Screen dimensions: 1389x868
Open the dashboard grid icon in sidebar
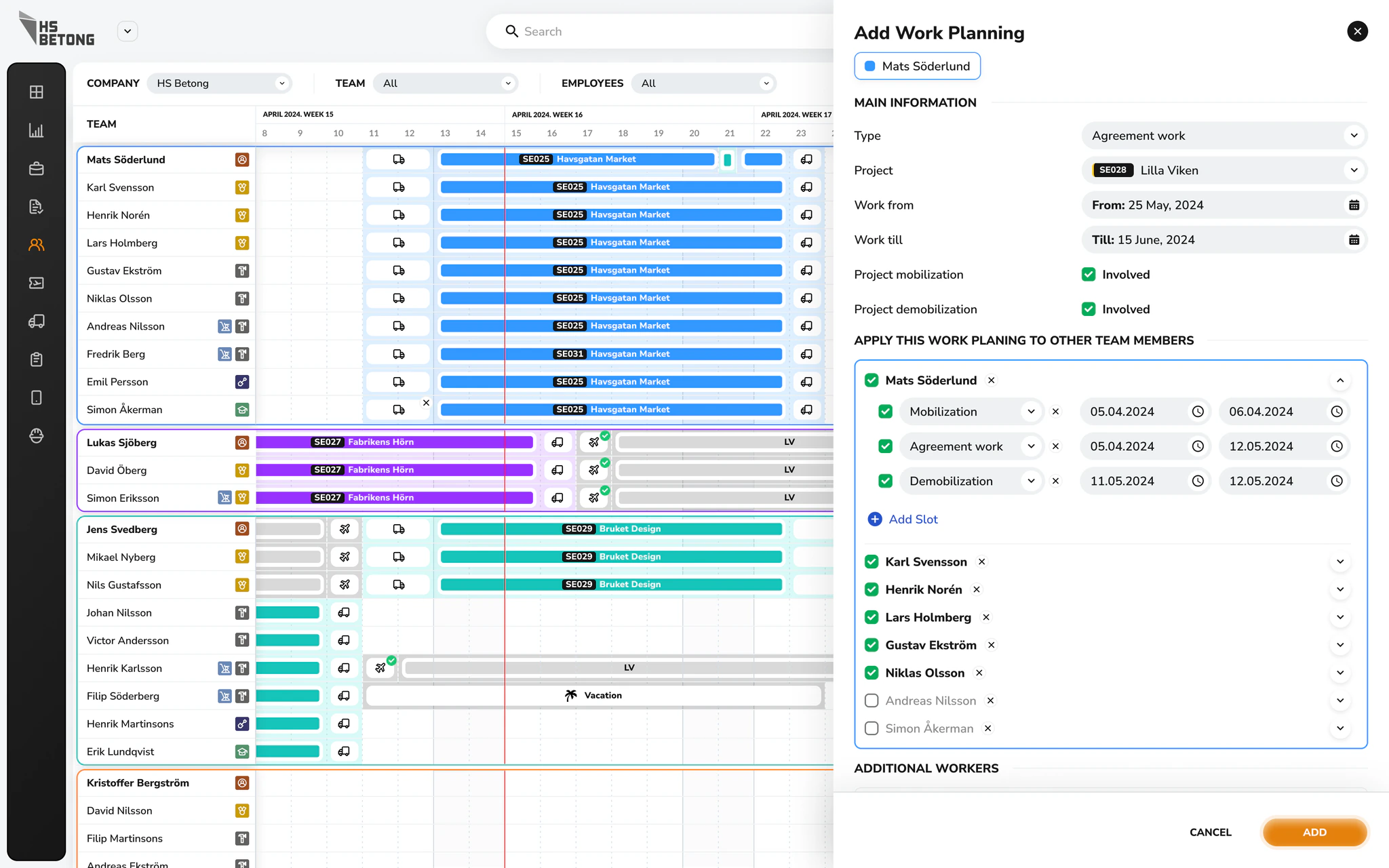pyautogui.click(x=37, y=92)
